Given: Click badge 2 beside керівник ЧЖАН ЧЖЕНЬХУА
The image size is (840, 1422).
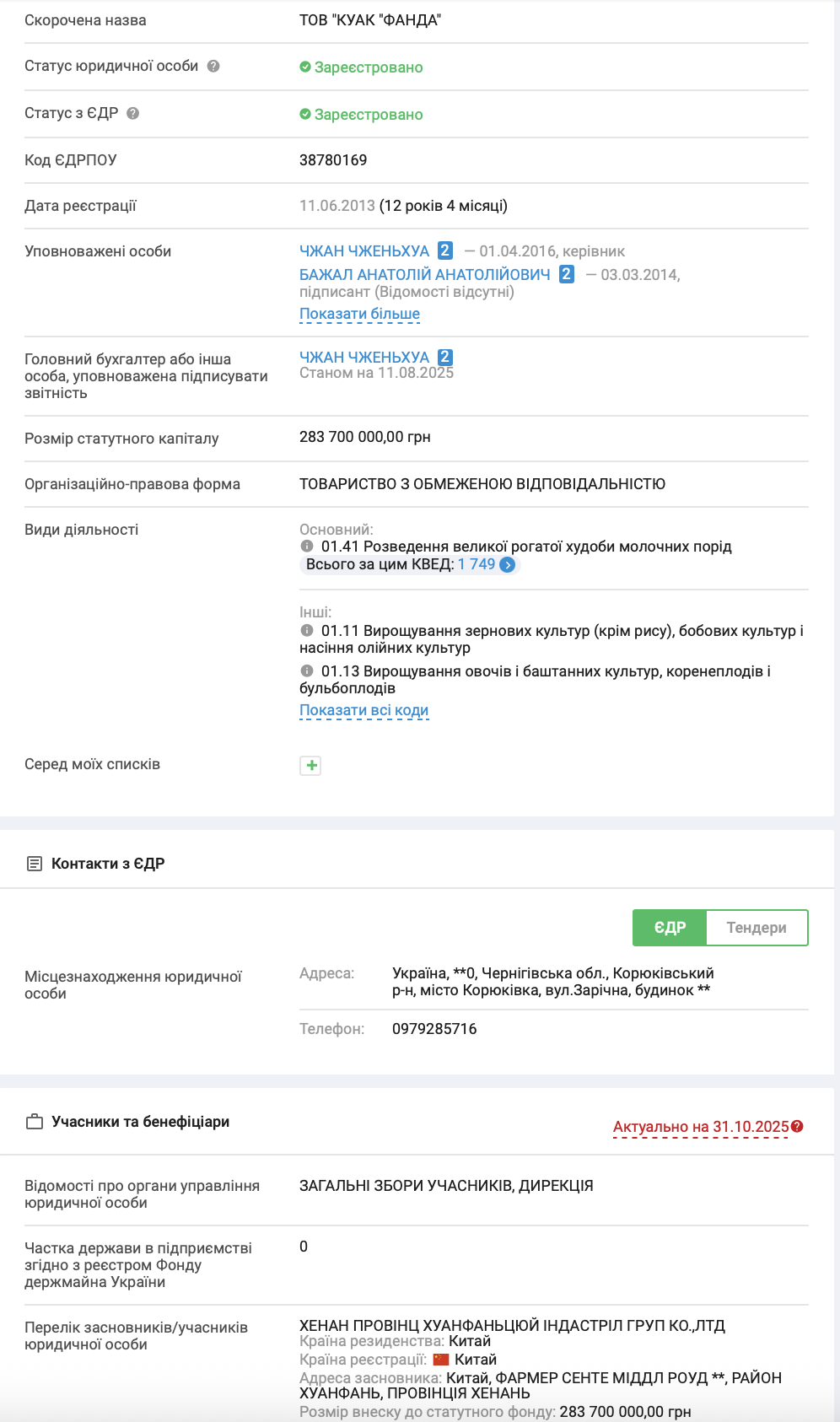Looking at the screenshot, I should point(445,250).
